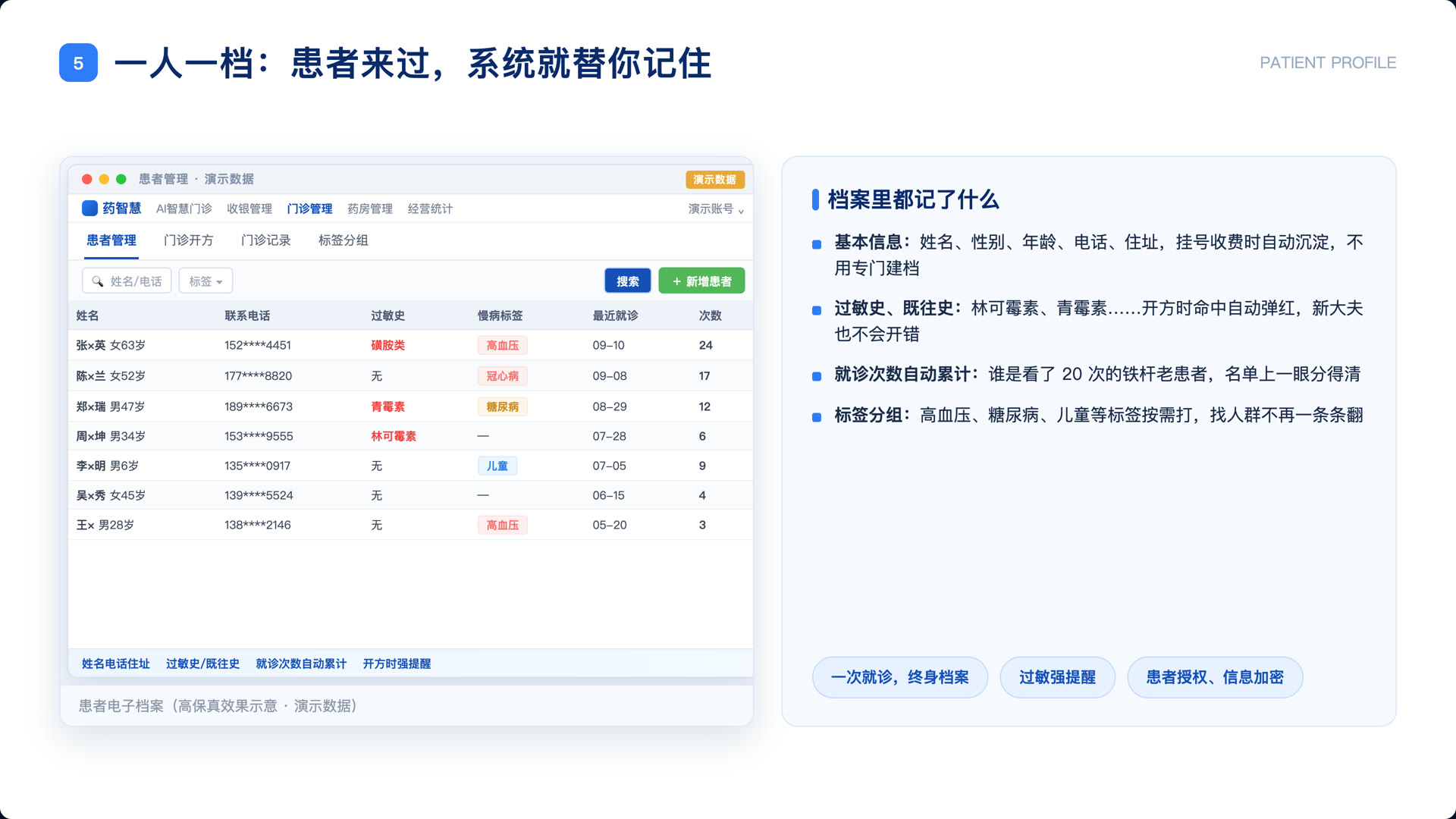Click the PATIENT PROFILE label
1456x819 pixels.
(1328, 63)
